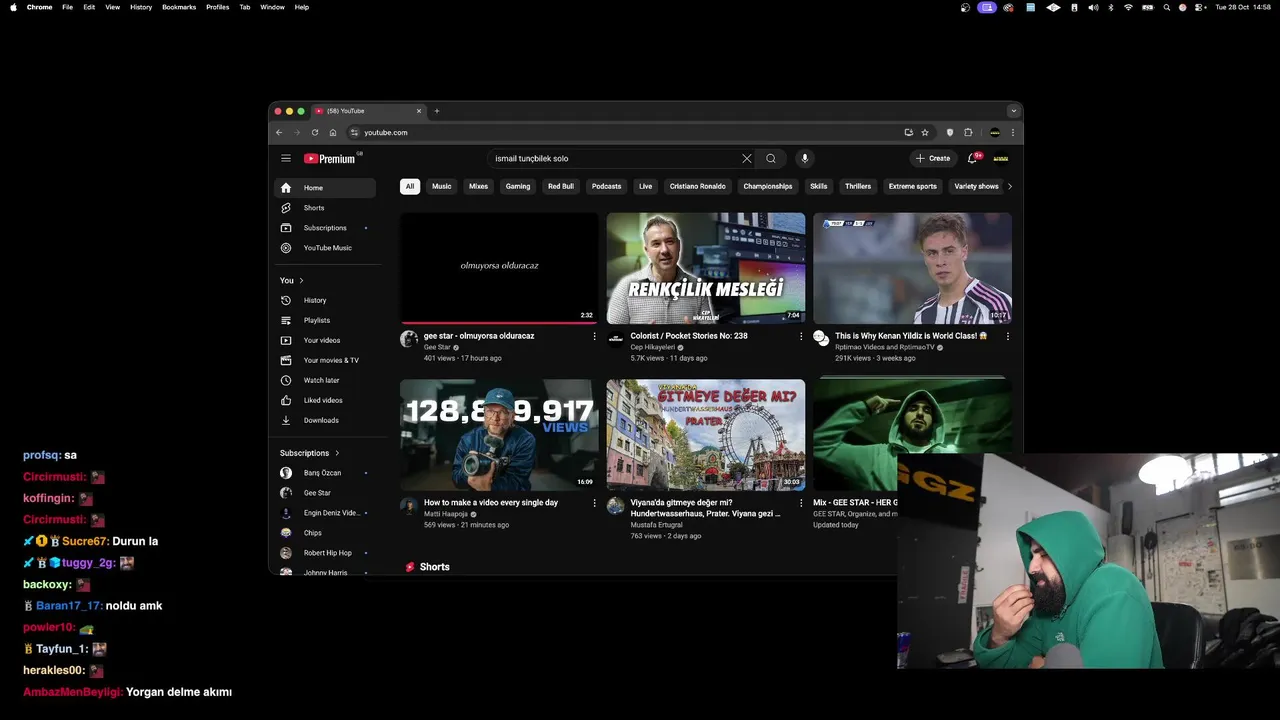Open more options for Colorist Pocket Stories video
Image resolution: width=1280 pixels, height=720 pixels.
tap(800, 336)
